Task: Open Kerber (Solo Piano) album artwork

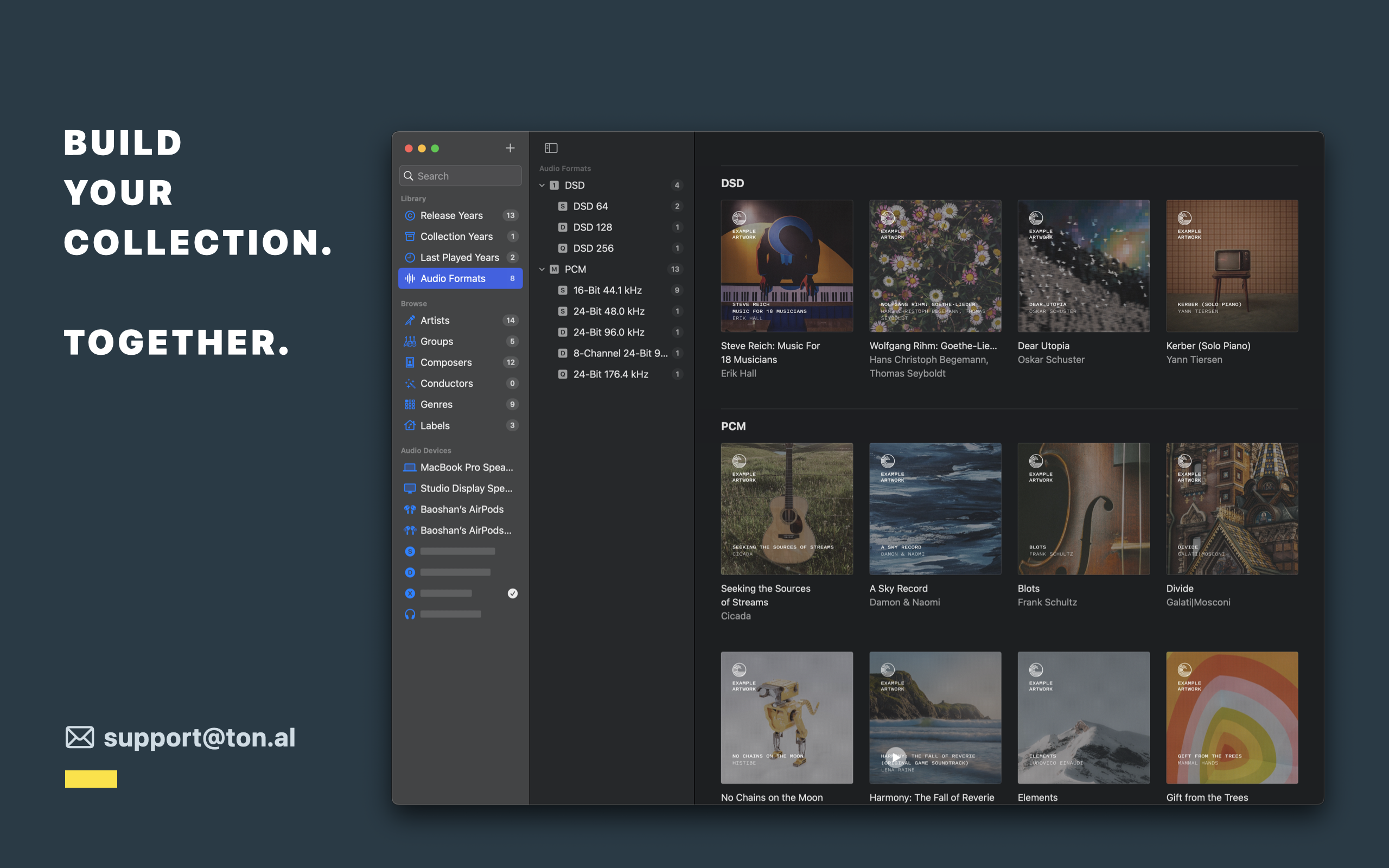Action: 1232,266
